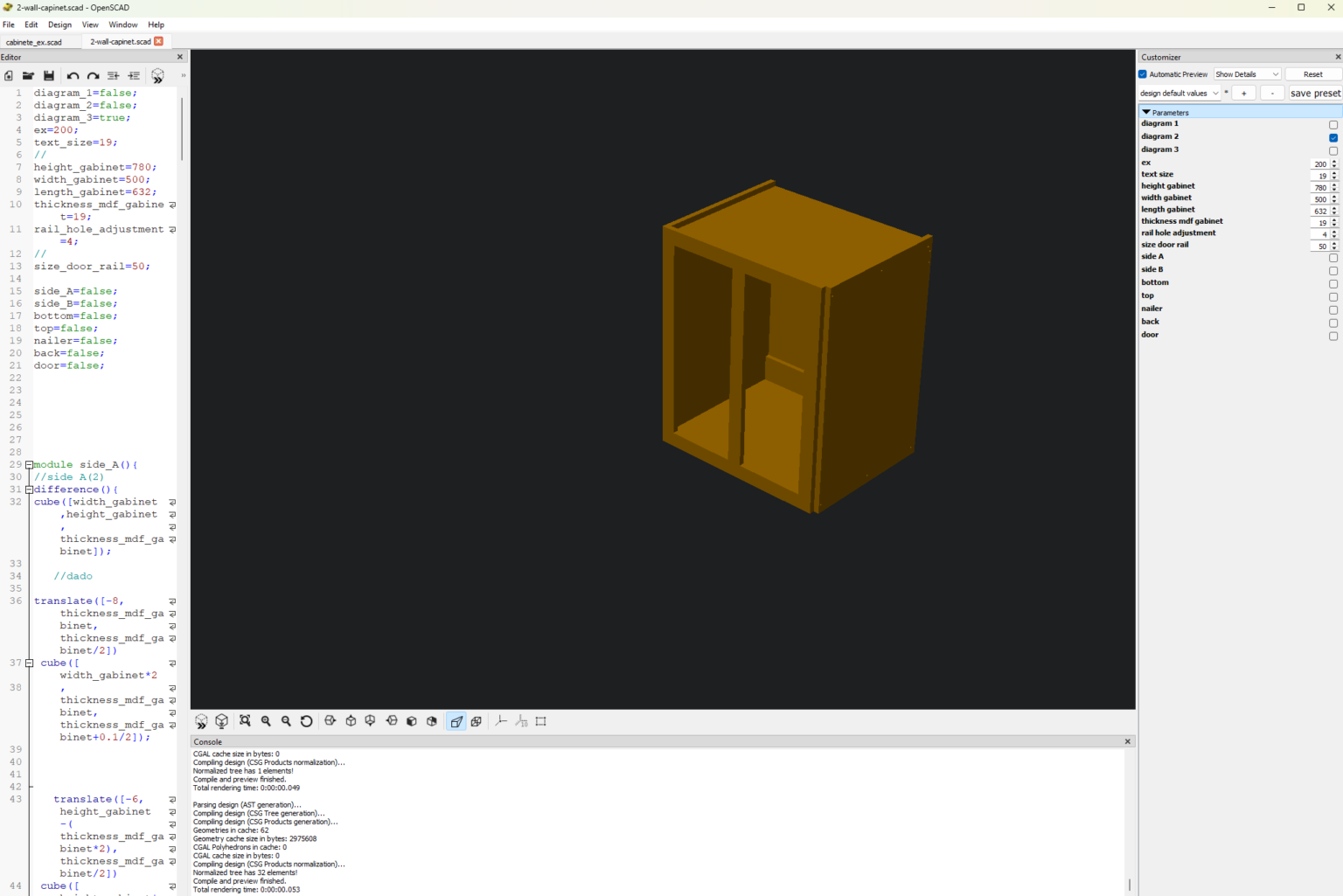
Task: Switch to the cabinete_ex.scad tab
Action: click(34, 42)
